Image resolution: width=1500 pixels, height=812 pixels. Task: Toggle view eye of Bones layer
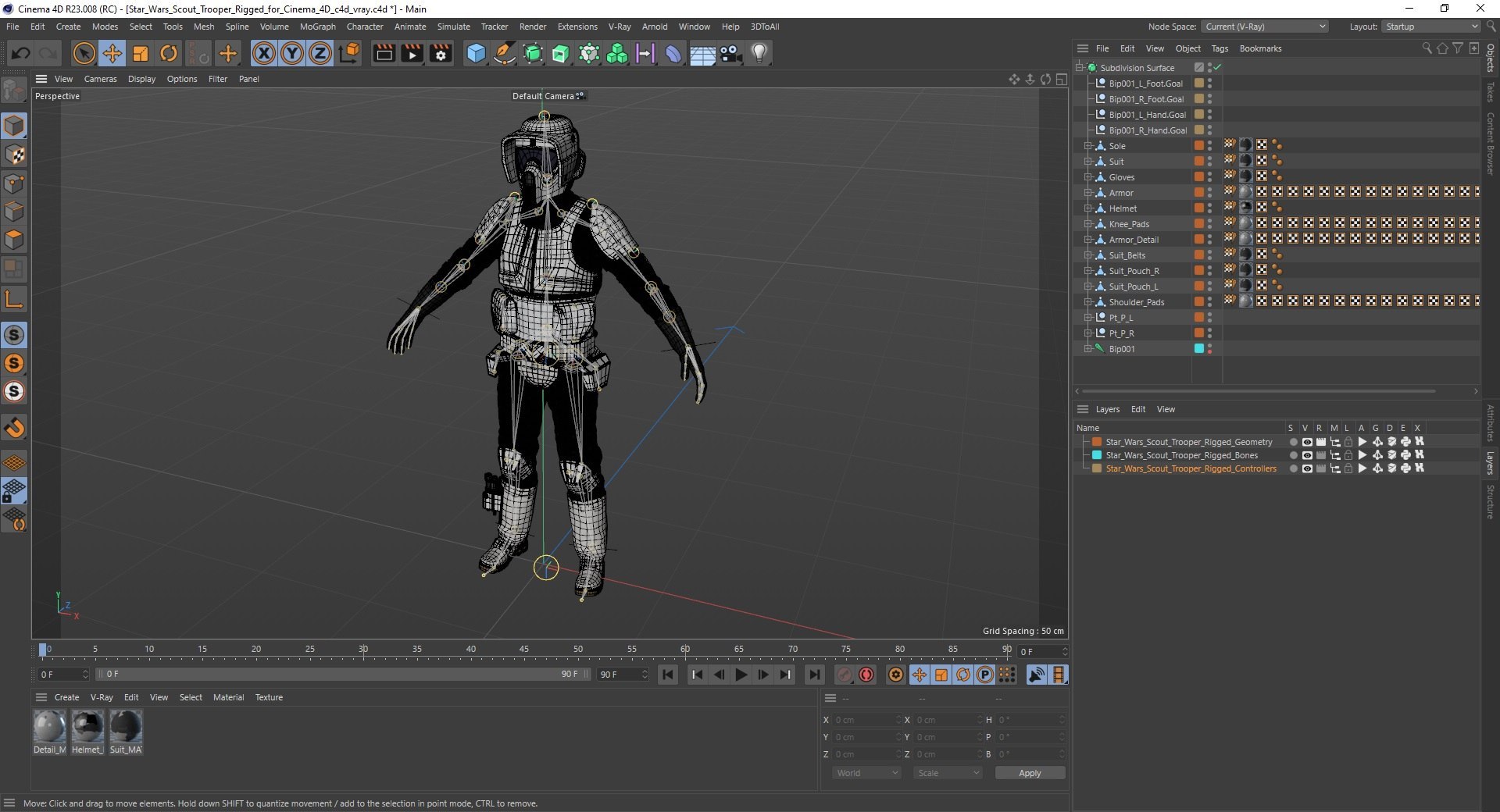tap(1306, 455)
